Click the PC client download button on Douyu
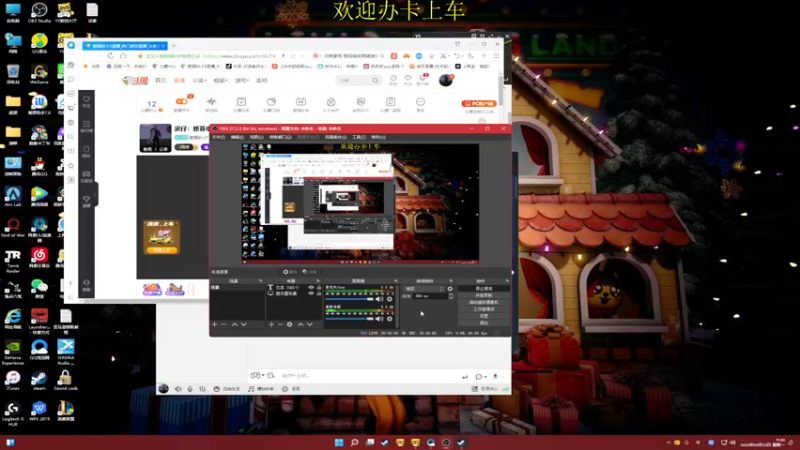The height and width of the screenshot is (450, 800). point(479,104)
